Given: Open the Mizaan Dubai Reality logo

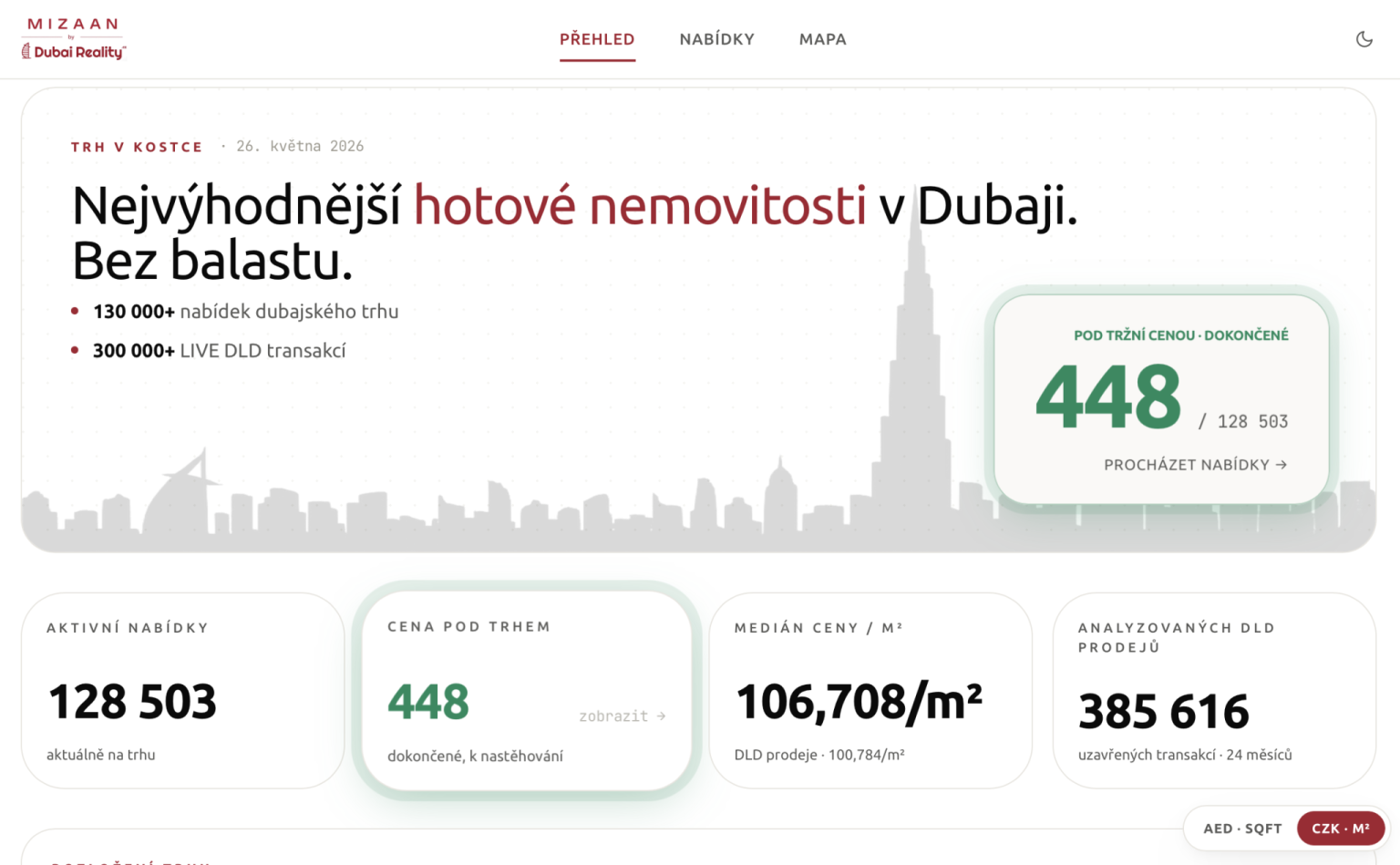Looking at the screenshot, I should click(x=74, y=39).
